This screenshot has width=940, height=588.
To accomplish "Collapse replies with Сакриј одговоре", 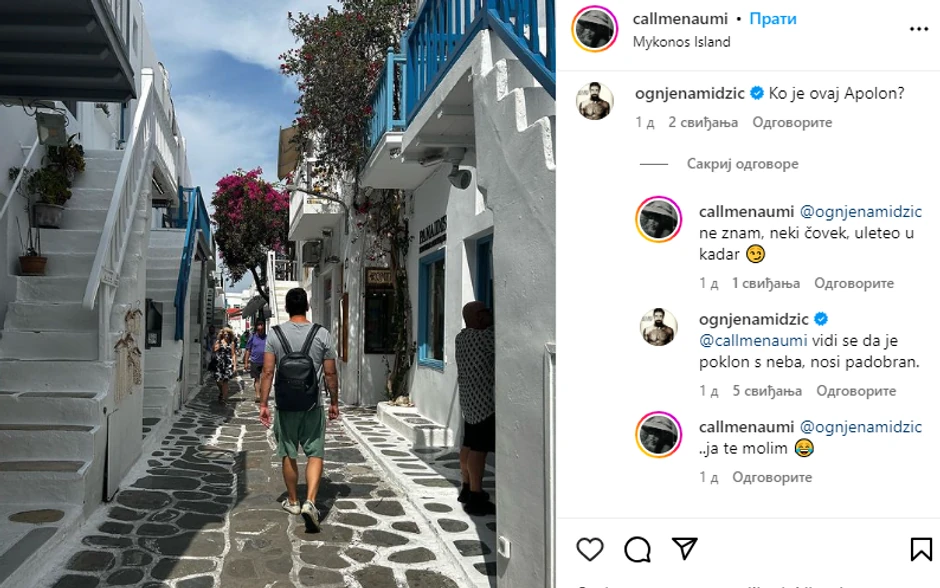I will tap(742, 164).
